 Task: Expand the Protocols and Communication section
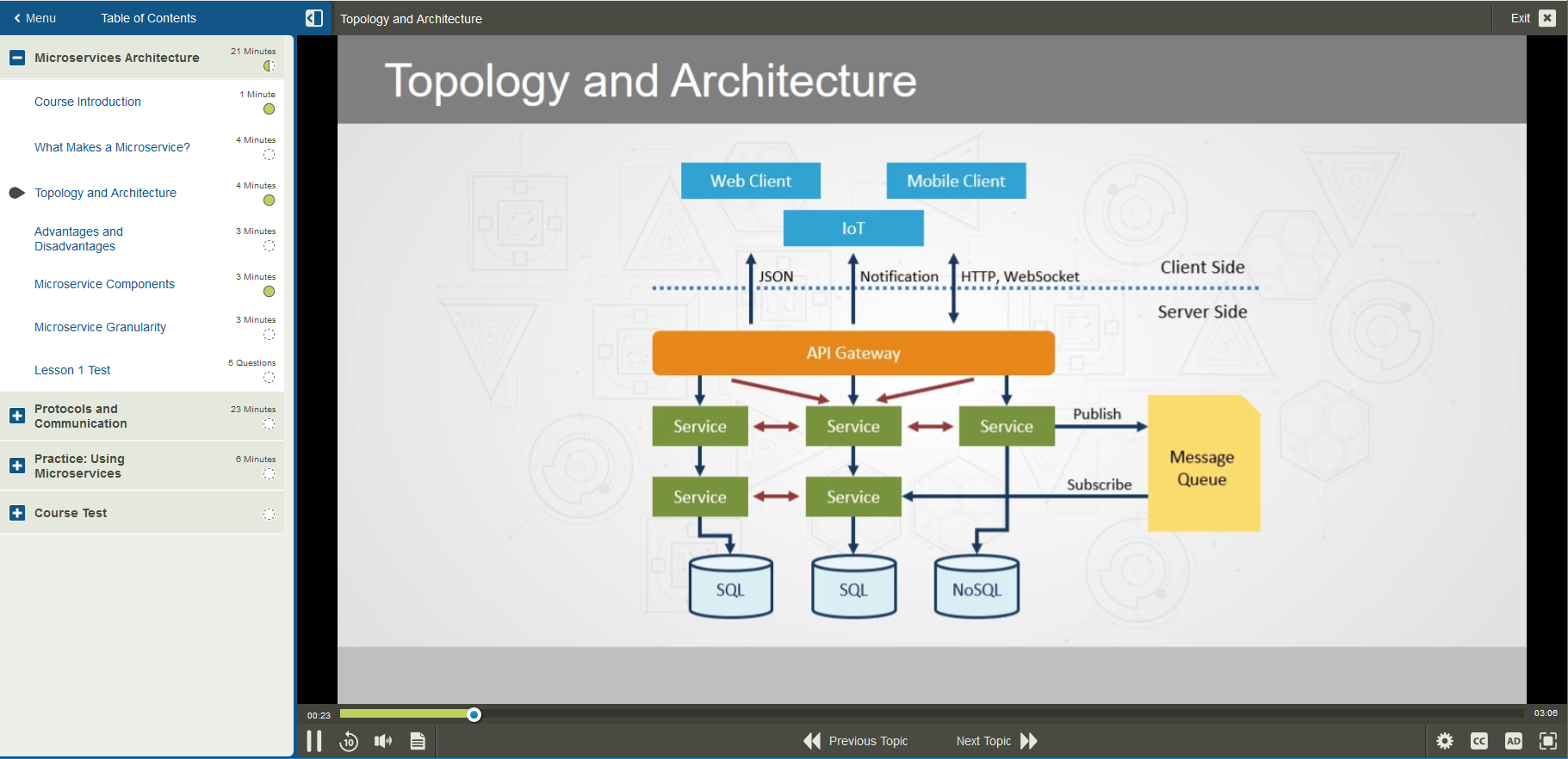click(x=17, y=416)
